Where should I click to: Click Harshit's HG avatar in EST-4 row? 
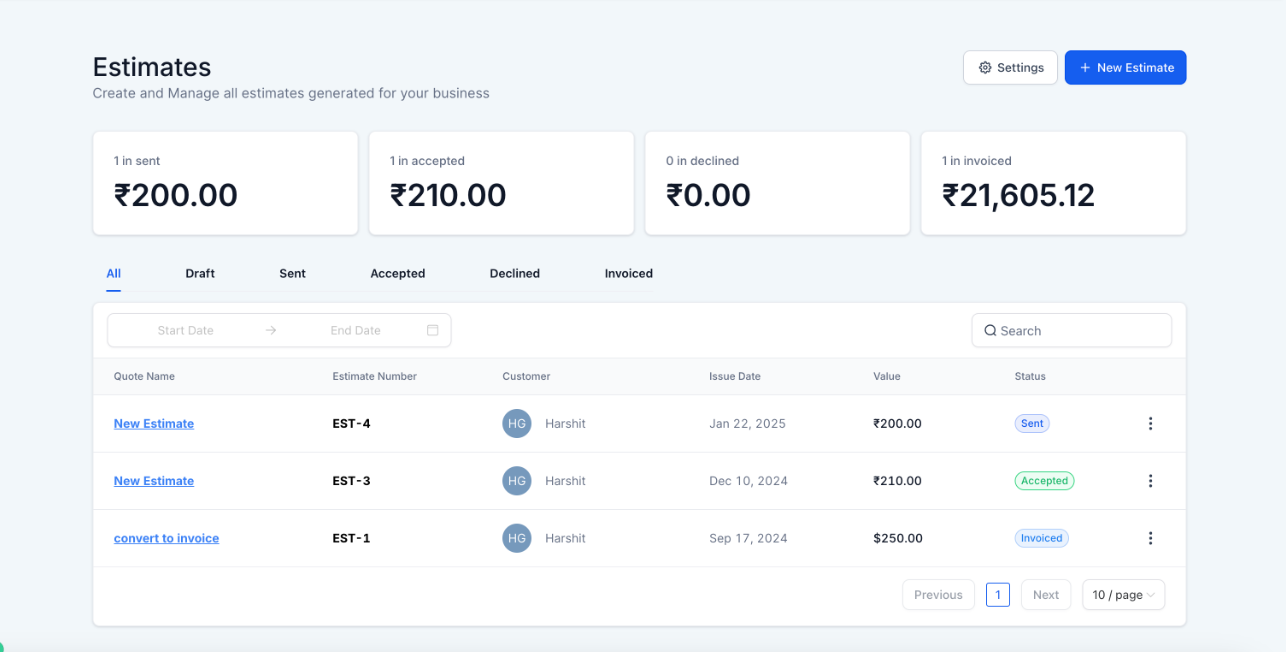click(517, 424)
